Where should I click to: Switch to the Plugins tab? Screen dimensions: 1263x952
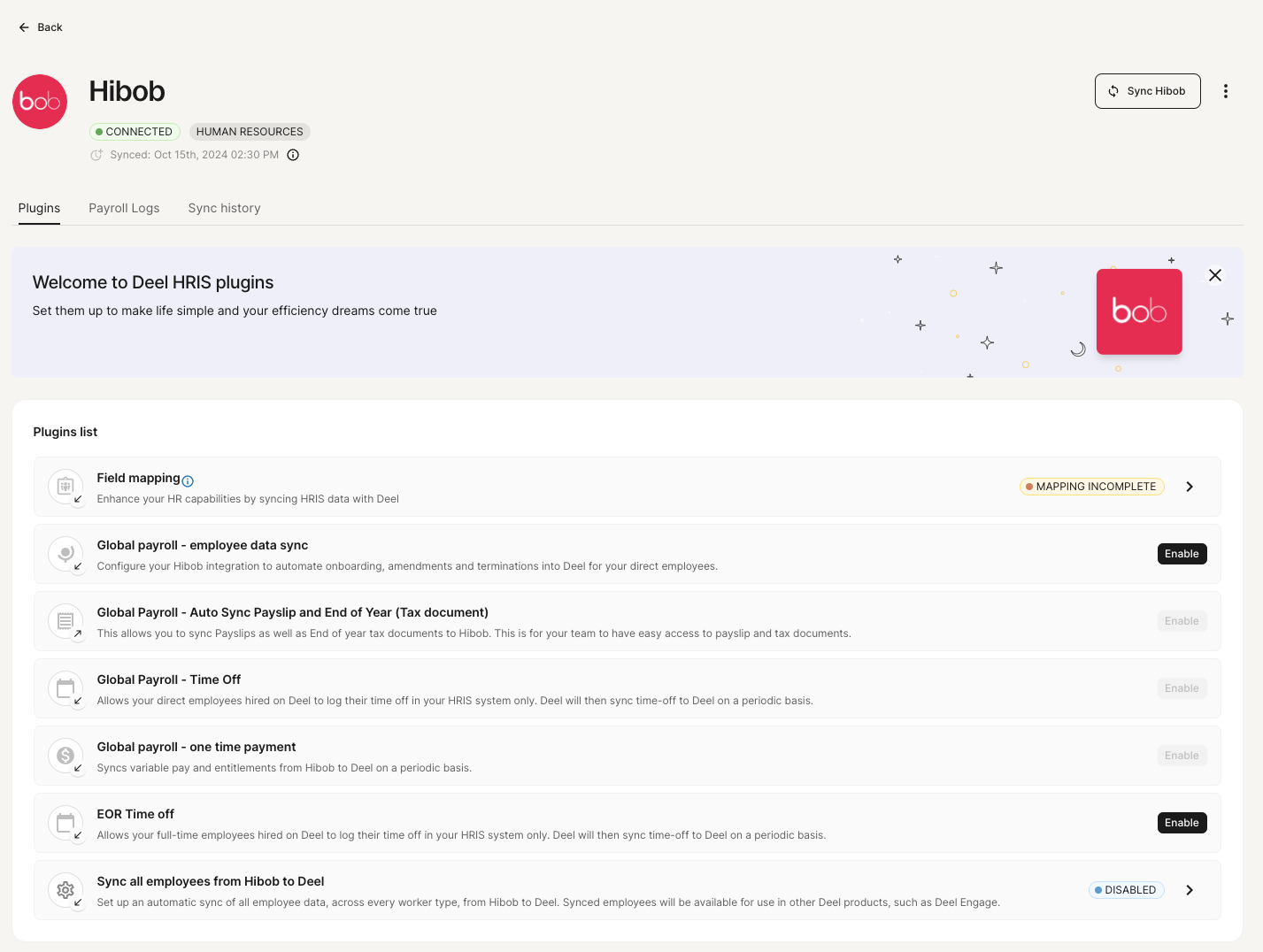39,208
